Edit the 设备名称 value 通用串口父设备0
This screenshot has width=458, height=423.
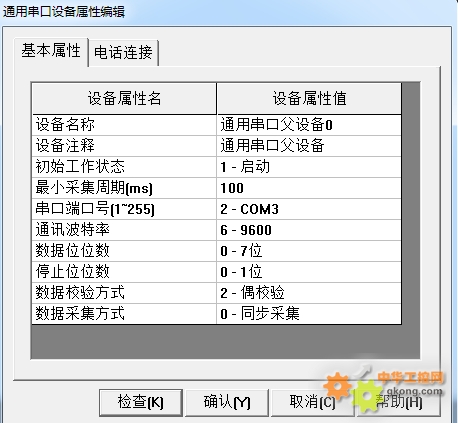click(x=309, y=125)
